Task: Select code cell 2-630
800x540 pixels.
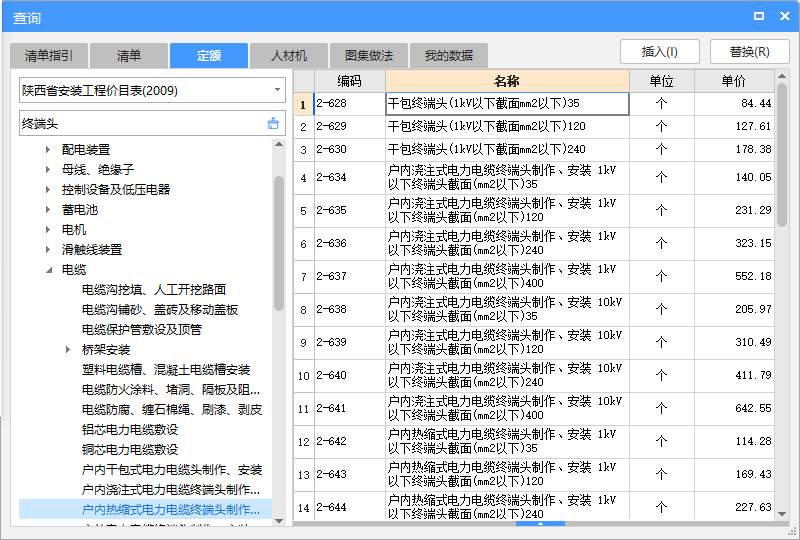Action: (349, 150)
